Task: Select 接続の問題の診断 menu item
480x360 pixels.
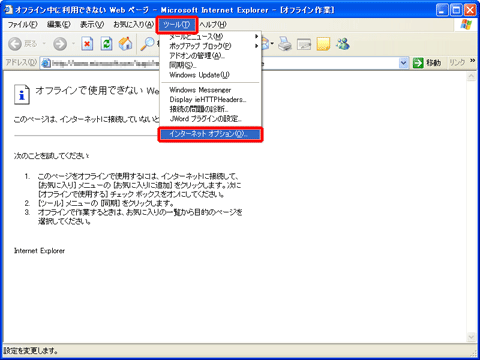Action: tap(209, 109)
